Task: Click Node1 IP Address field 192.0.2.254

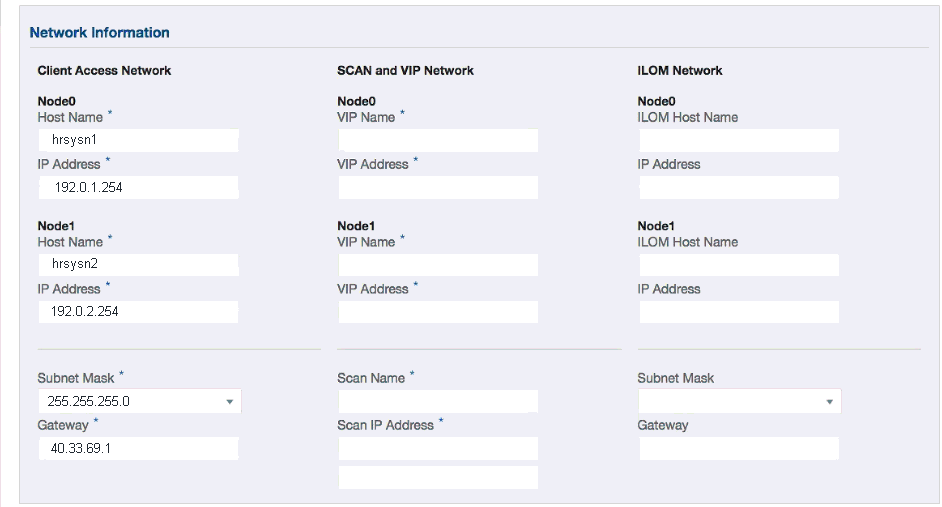Action: [x=138, y=312]
